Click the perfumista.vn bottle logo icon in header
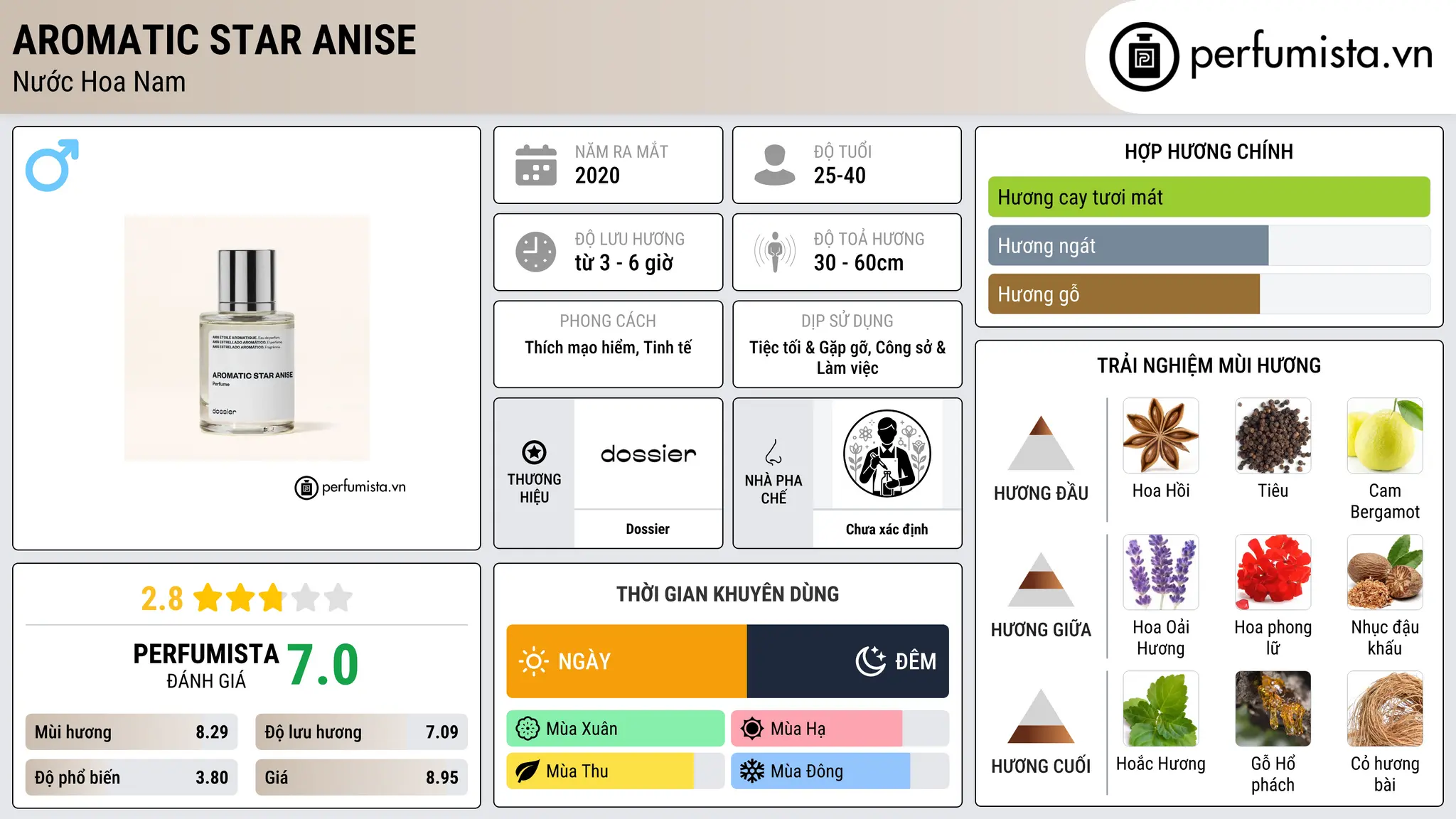The height and width of the screenshot is (819, 1456). [1144, 57]
